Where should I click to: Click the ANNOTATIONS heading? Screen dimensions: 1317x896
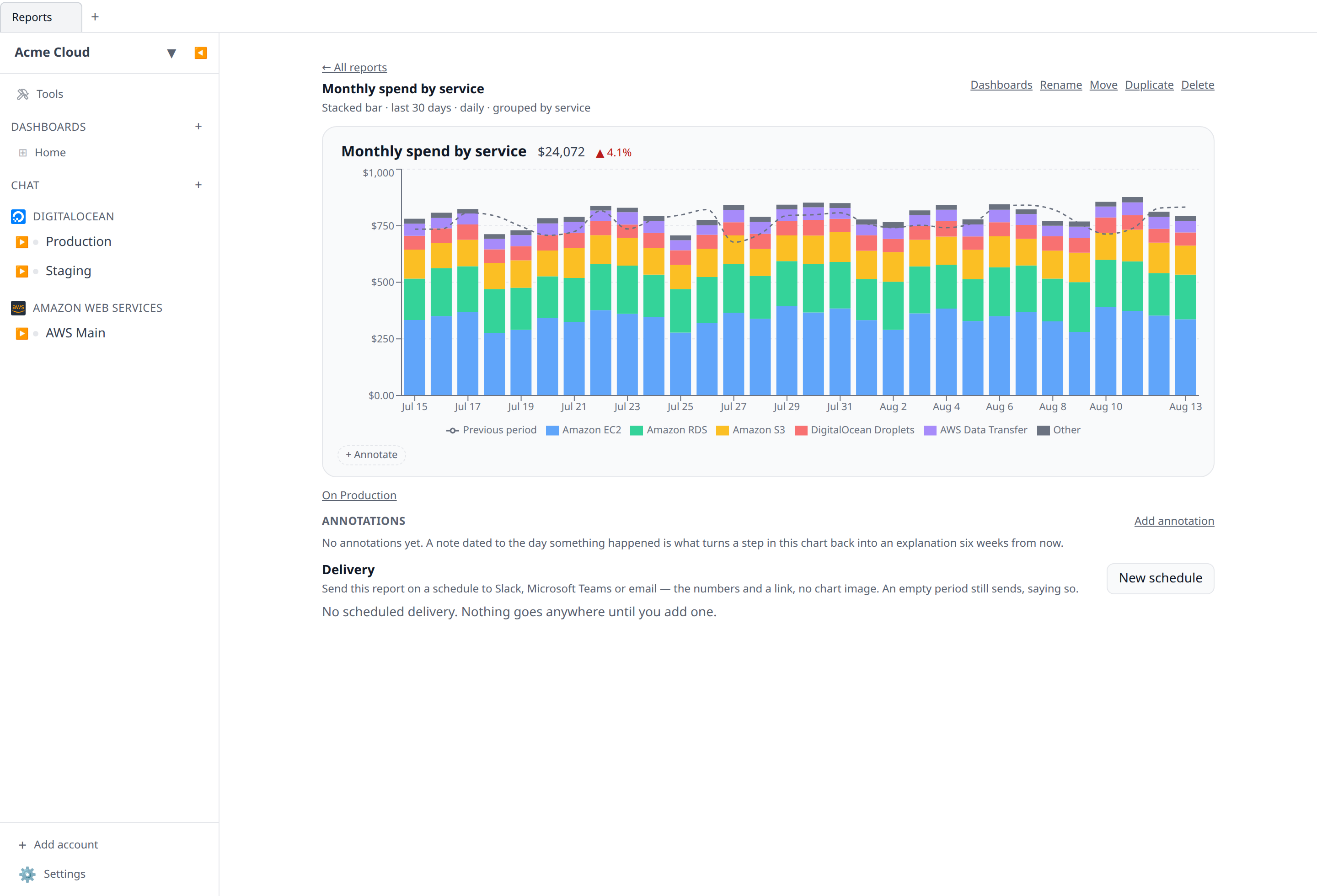point(364,521)
